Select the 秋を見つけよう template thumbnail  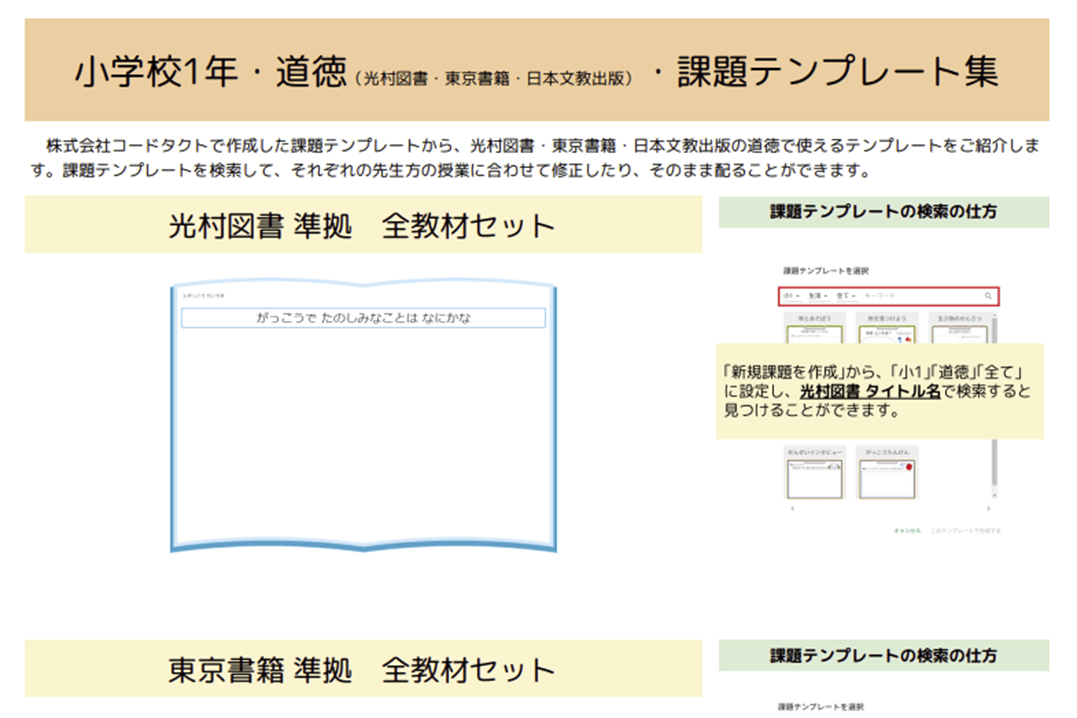point(887,329)
